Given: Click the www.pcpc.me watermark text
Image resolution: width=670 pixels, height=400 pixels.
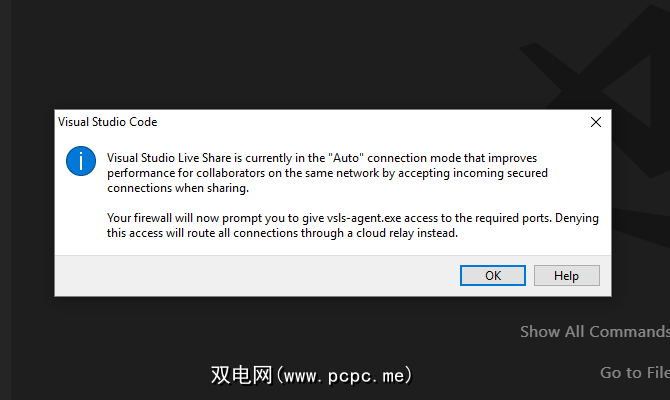Looking at the screenshot, I should (311, 375).
